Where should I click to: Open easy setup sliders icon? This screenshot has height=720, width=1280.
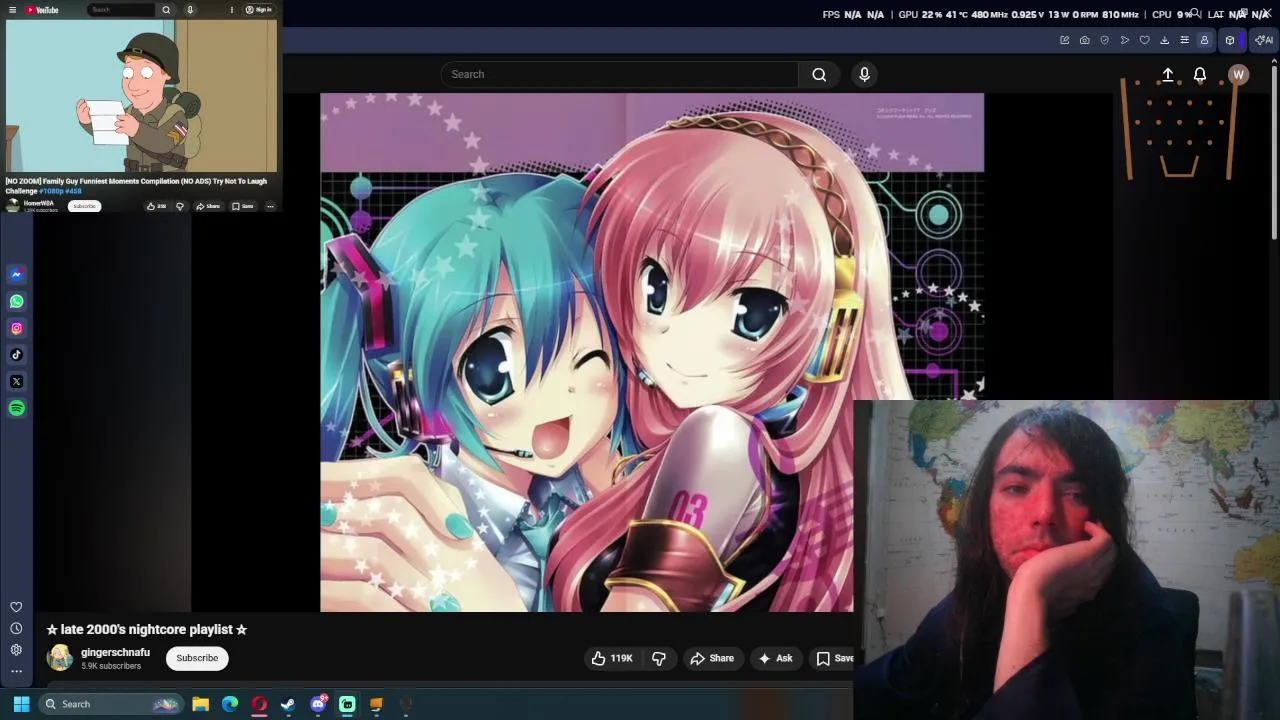1184,40
